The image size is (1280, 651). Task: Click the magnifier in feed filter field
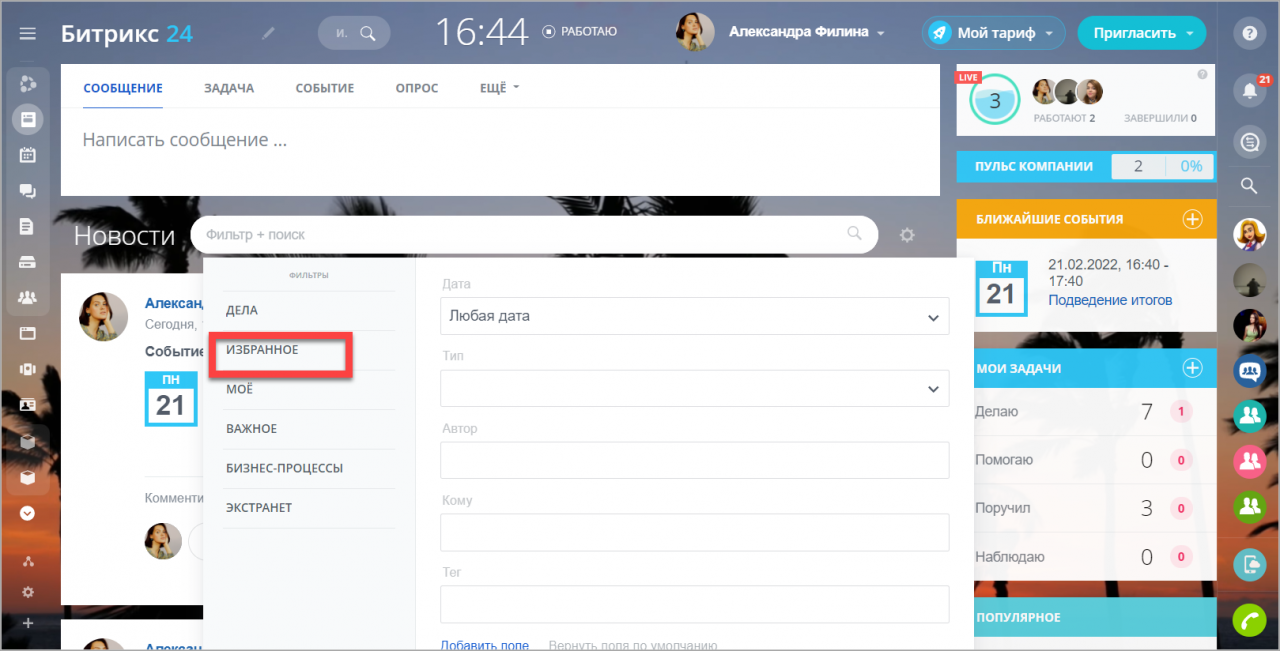[x=854, y=234]
